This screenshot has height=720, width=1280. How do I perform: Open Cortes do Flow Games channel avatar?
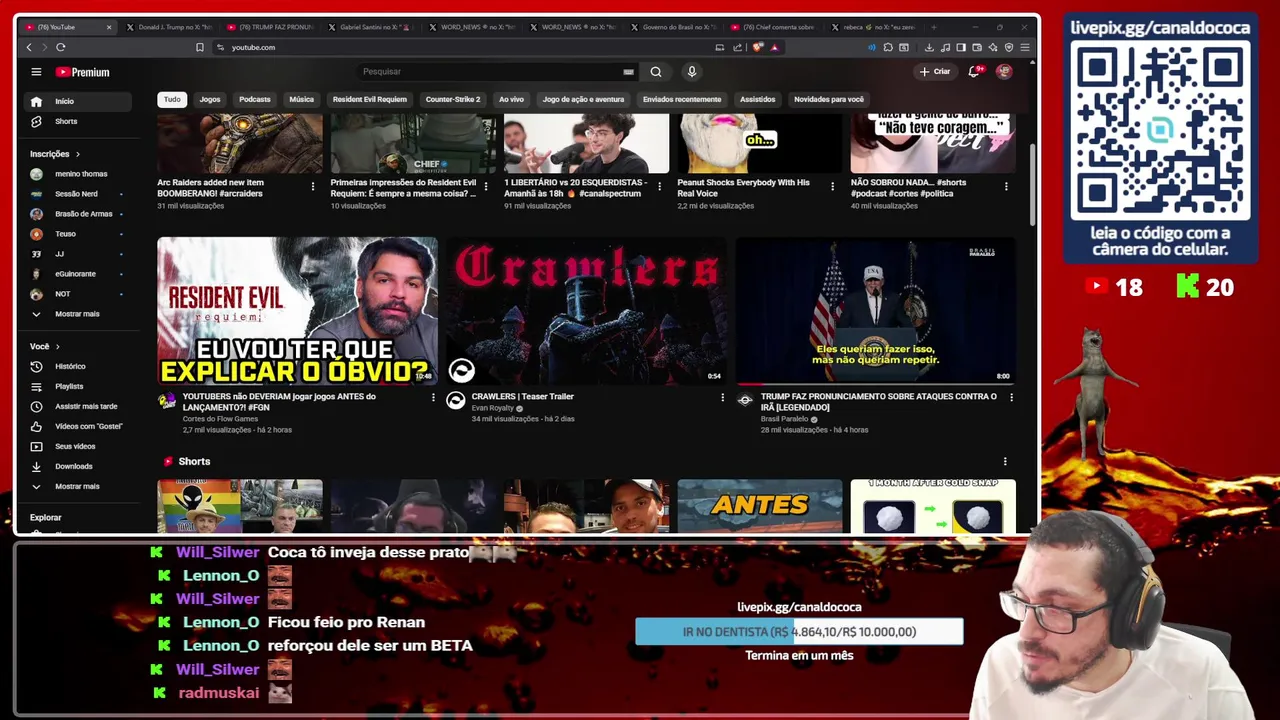(x=167, y=400)
